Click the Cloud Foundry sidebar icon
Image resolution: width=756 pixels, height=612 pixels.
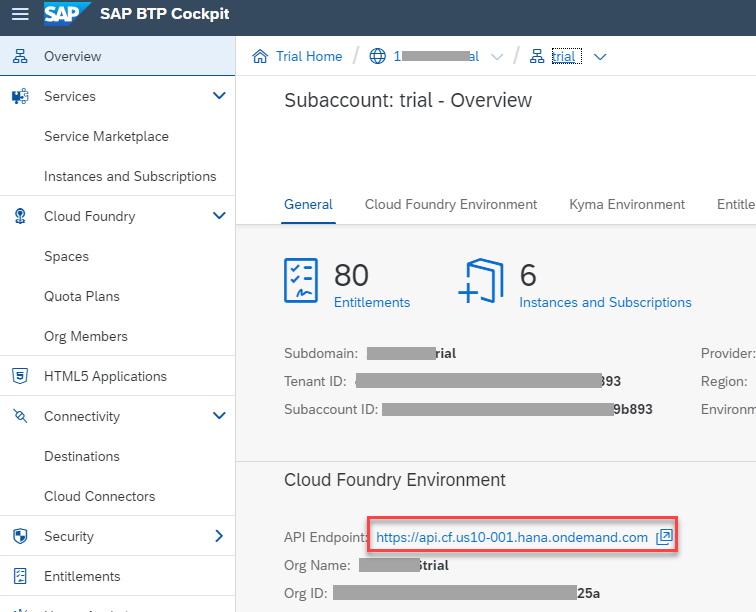pyautogui.click(x=20, y=216)
